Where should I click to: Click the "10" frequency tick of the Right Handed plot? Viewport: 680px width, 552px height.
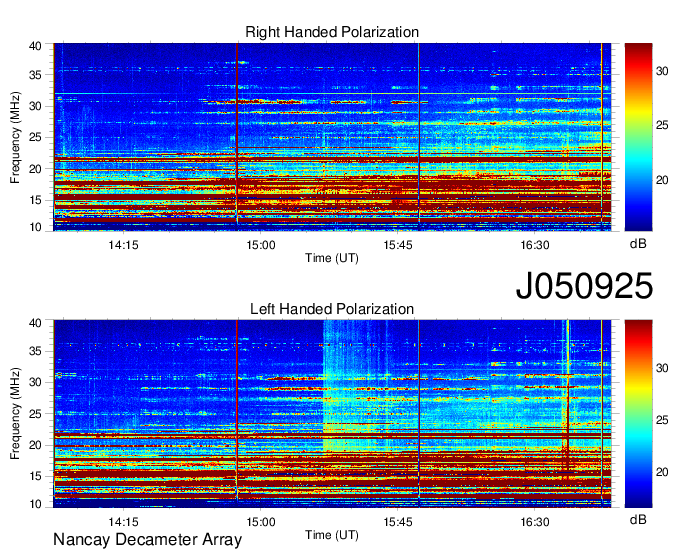pos(35,227)
